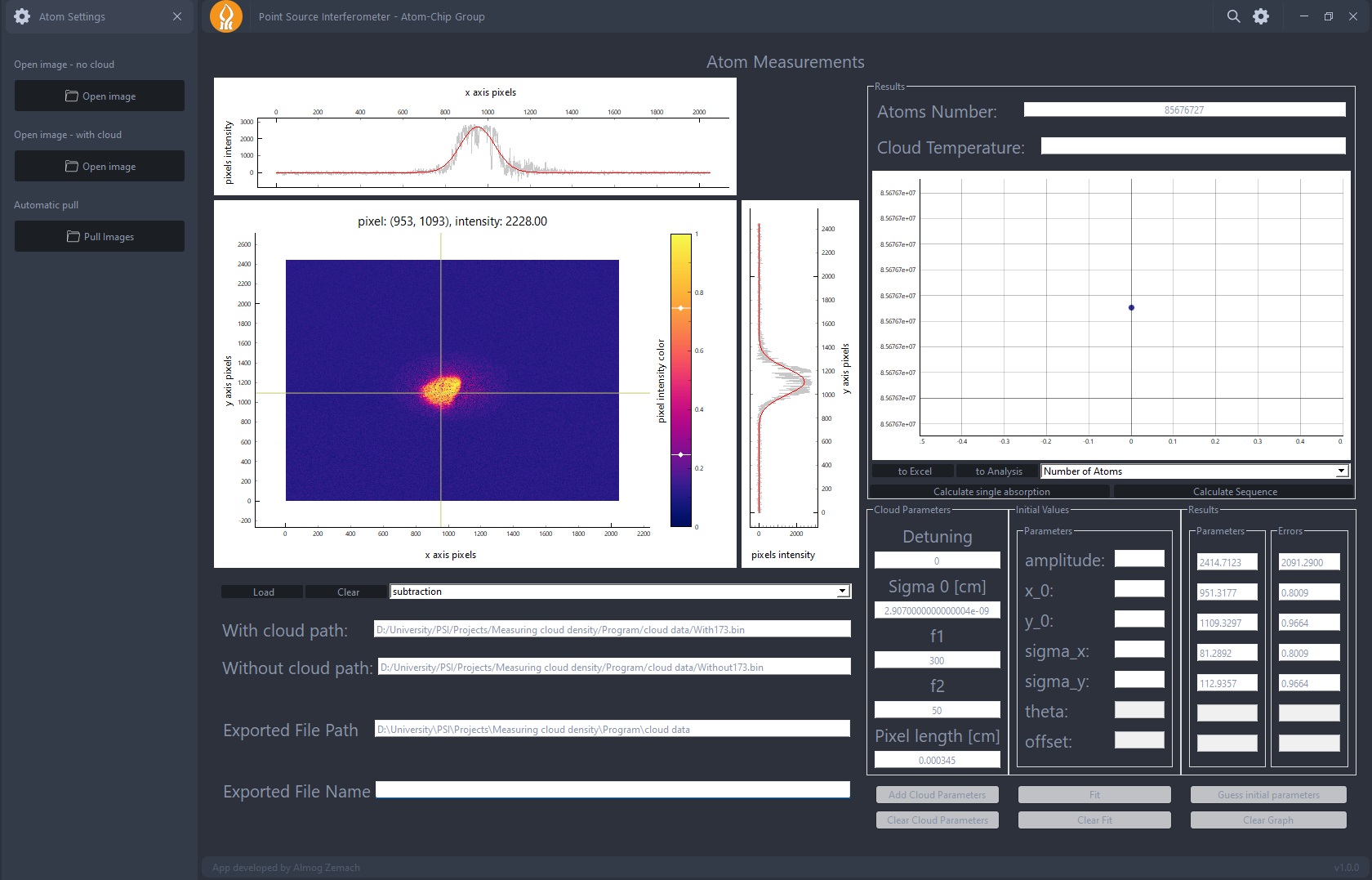Image resolution: width=1372 pixels, height=880 pixels.
Task: Click Guess initial parameters button
Action: [1268, 794]
